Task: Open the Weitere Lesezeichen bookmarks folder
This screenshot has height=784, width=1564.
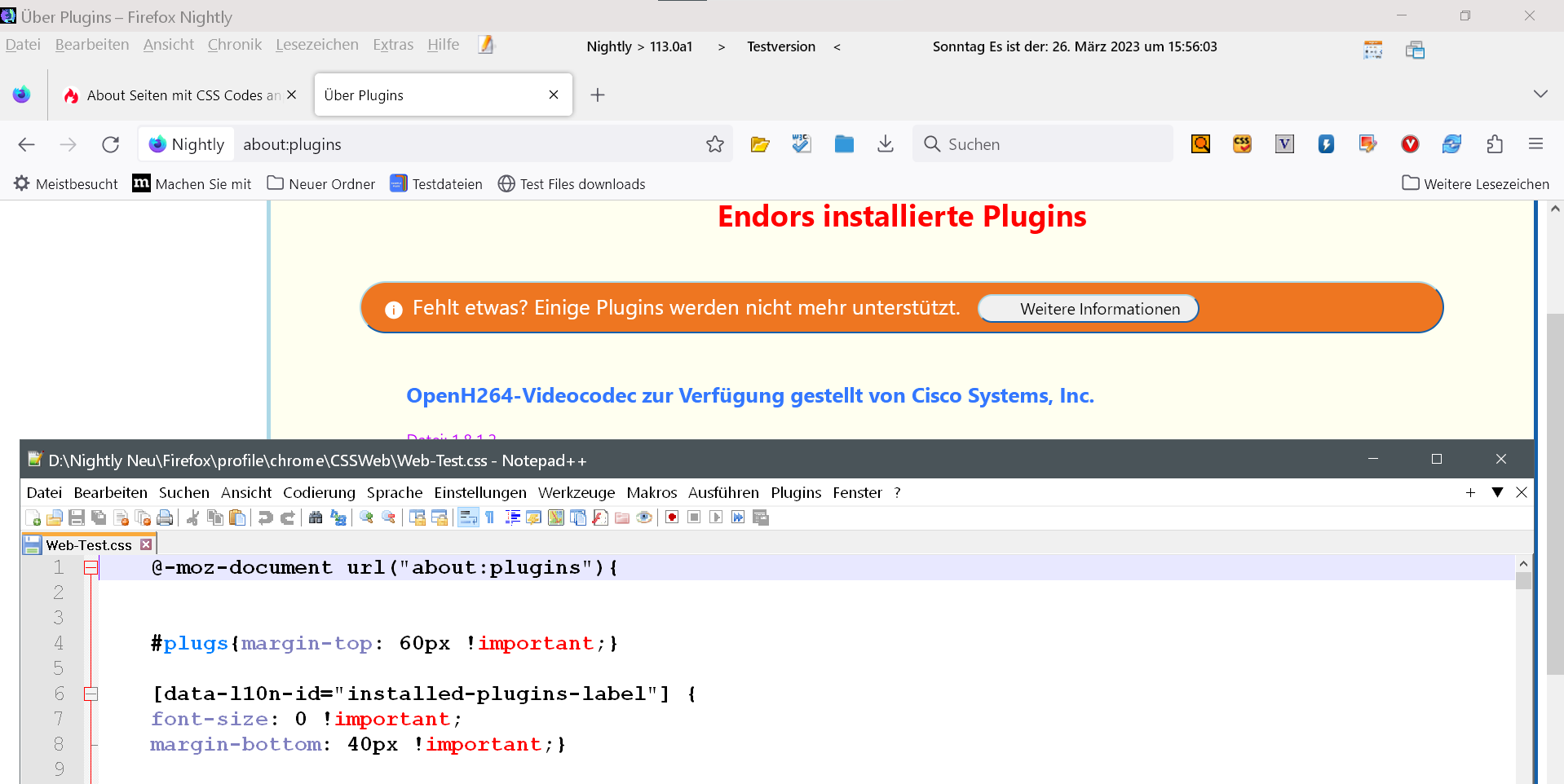Action: point(1475,184)
